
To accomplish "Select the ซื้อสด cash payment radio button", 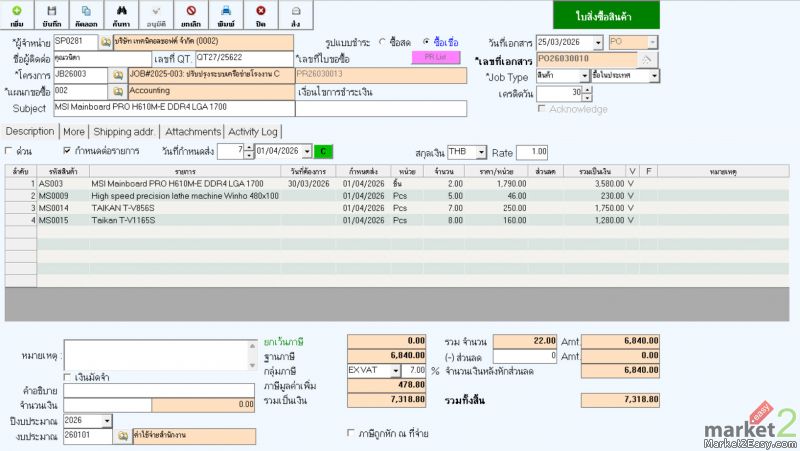I will click(382, 42).
